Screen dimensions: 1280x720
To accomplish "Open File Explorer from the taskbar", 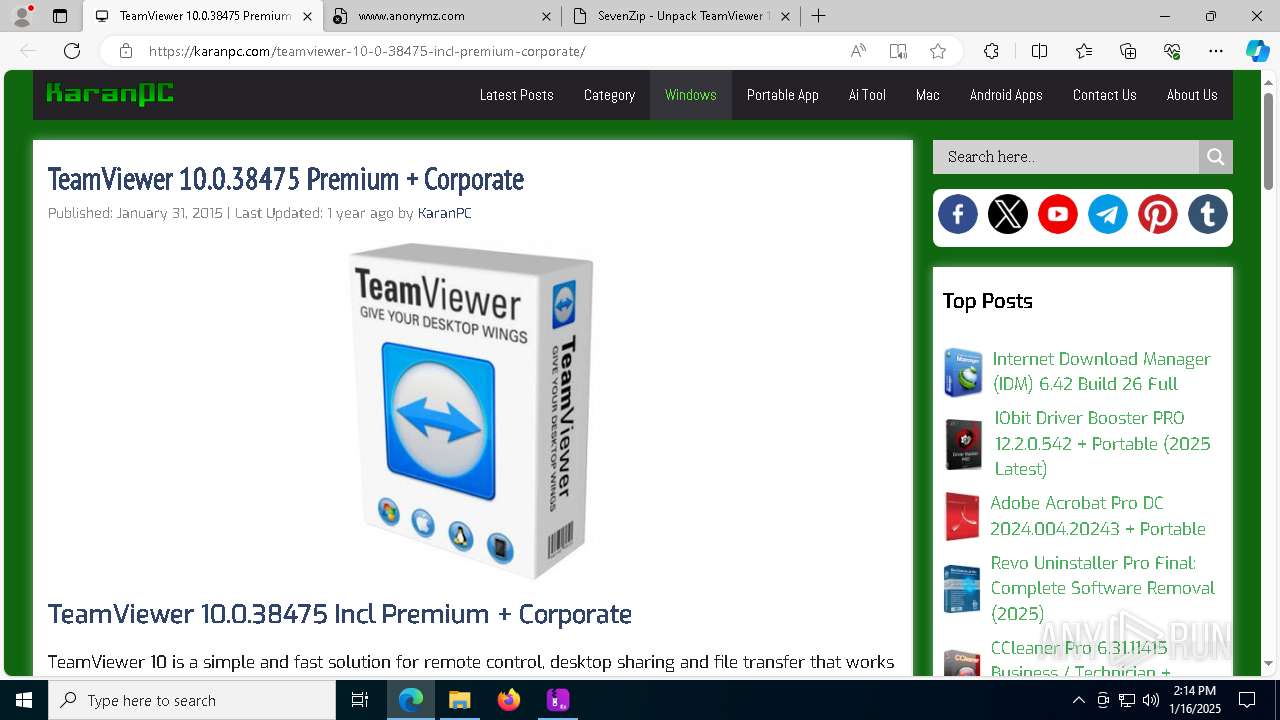I will click(459, 700).
